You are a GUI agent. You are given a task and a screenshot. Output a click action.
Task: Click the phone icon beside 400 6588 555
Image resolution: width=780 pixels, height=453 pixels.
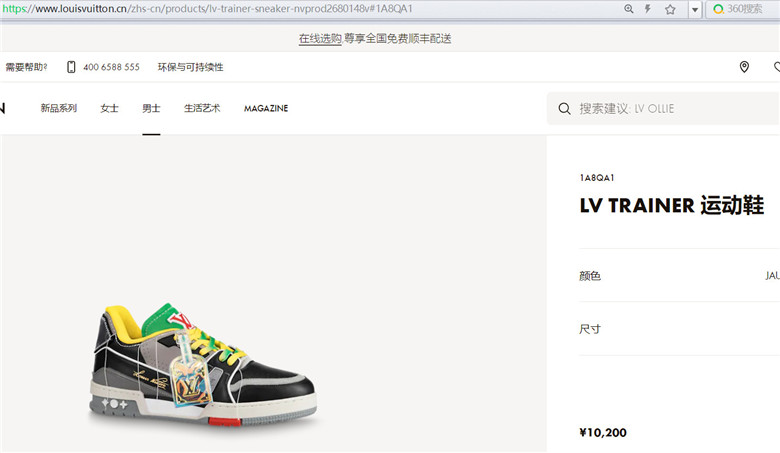(x=71, y=67)
